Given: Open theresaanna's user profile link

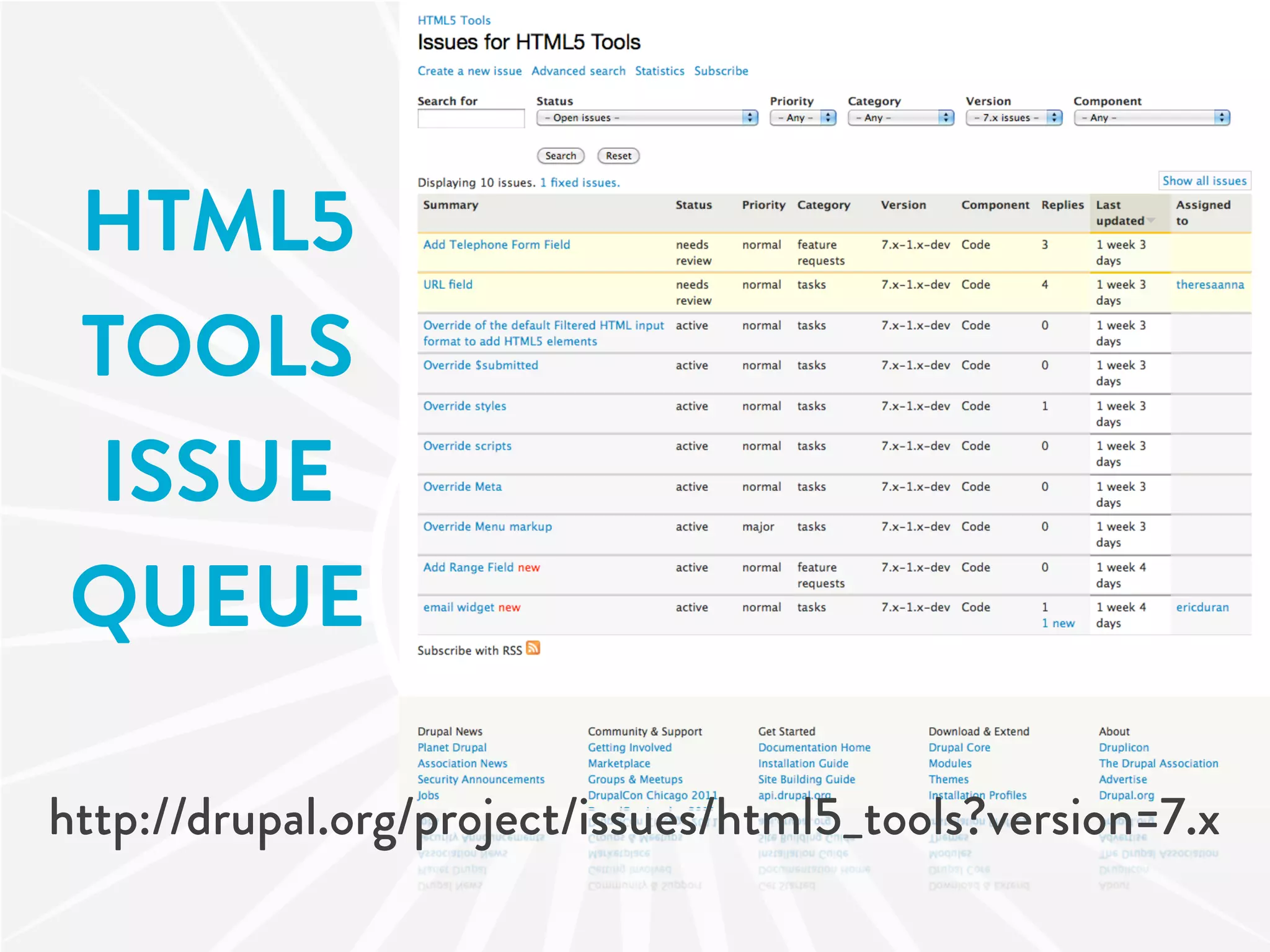Looking at the screenshot, I should coord(1210,284).
